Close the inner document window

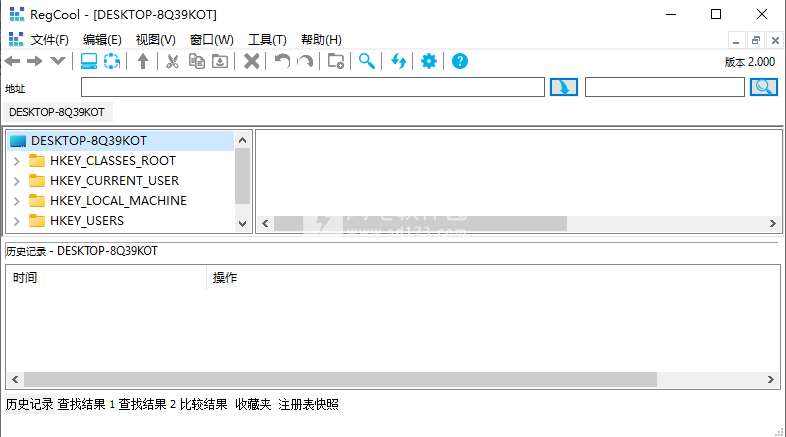775,40
